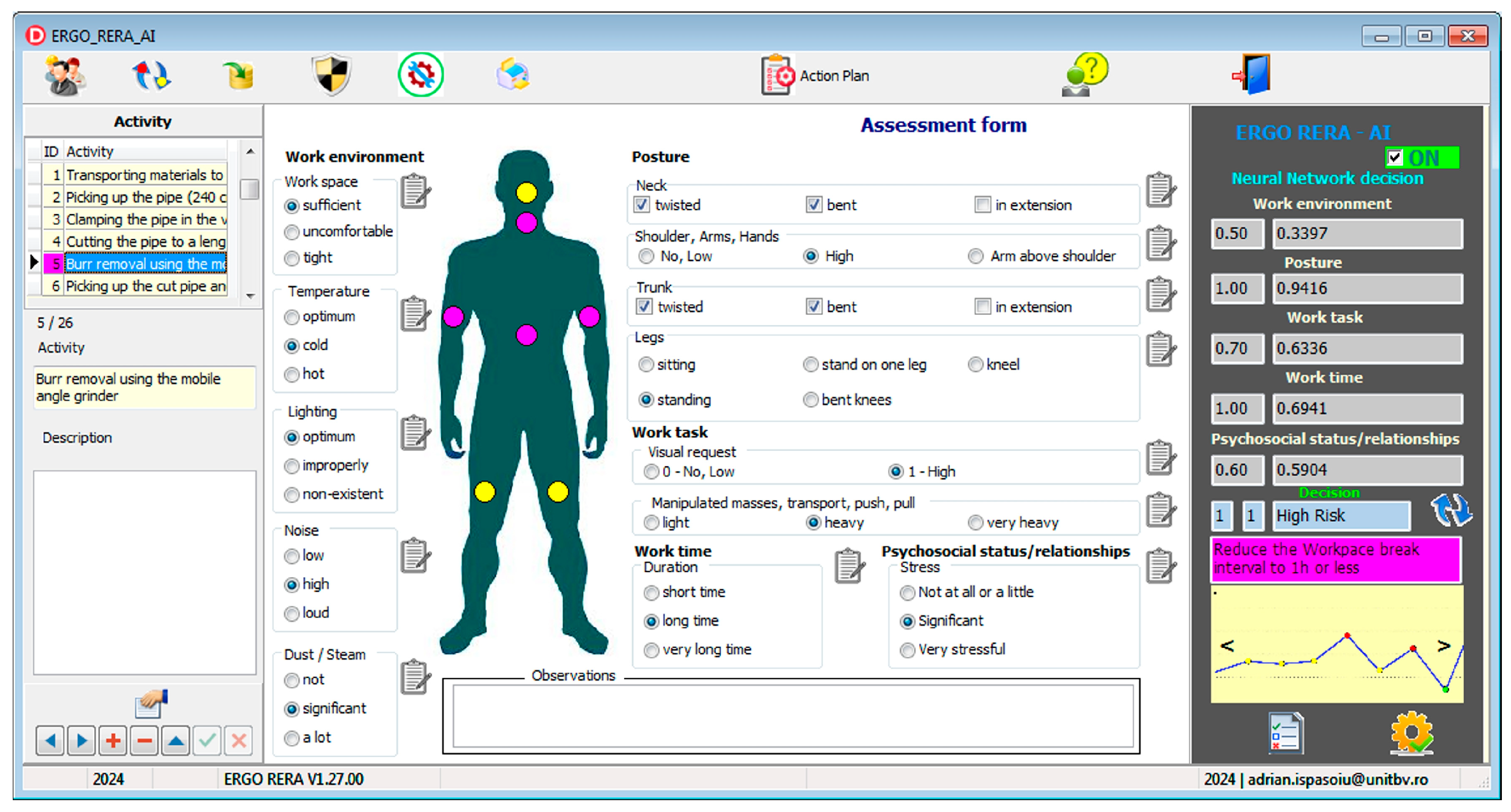Image resolution: width=1511 pixels, height=812 pixels.
Task: Click the yellow-black shield icon
Action: (331, 75)
